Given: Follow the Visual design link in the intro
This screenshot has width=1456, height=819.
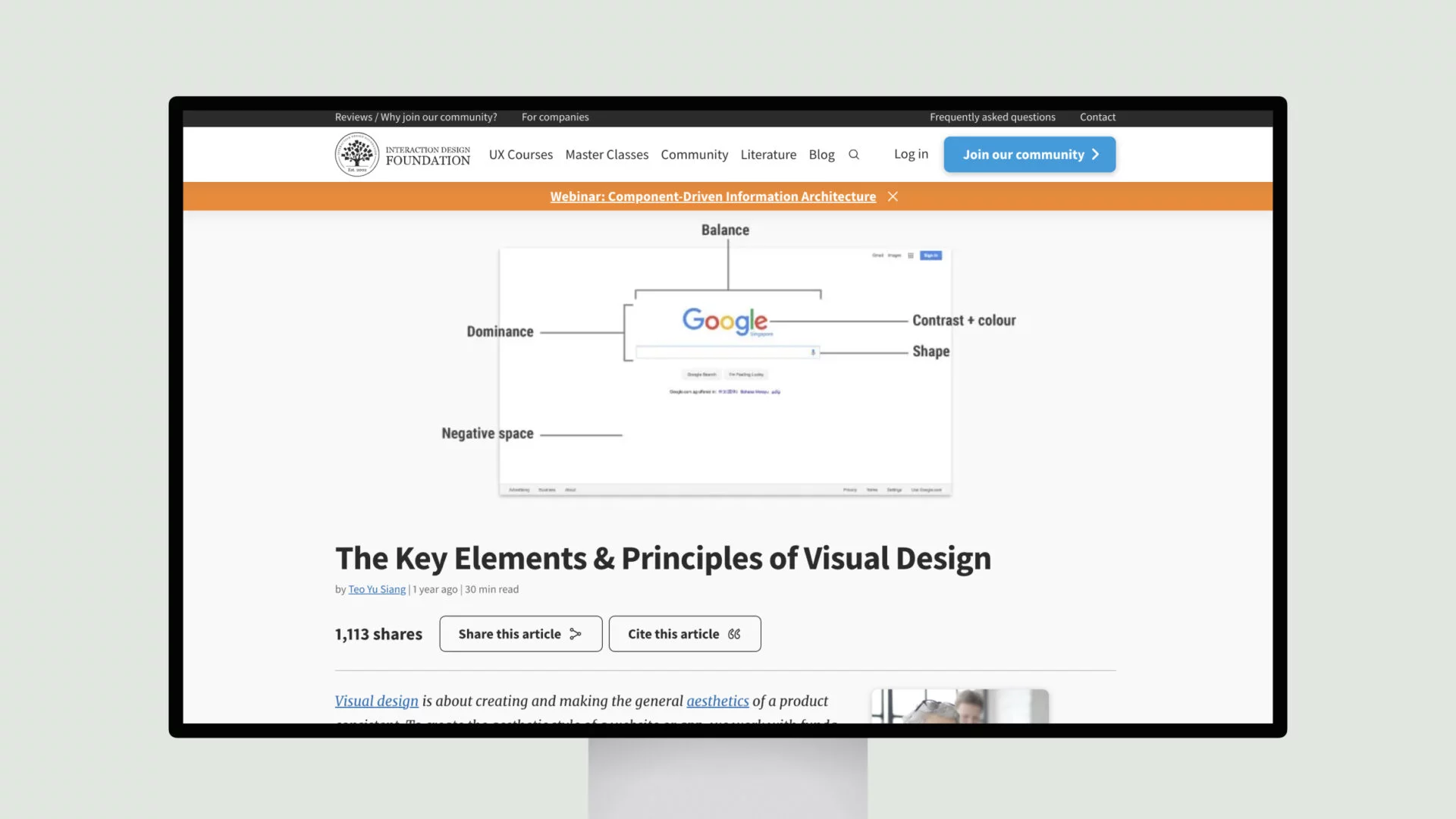Looking at the screenshot, I should coord(377,701).
